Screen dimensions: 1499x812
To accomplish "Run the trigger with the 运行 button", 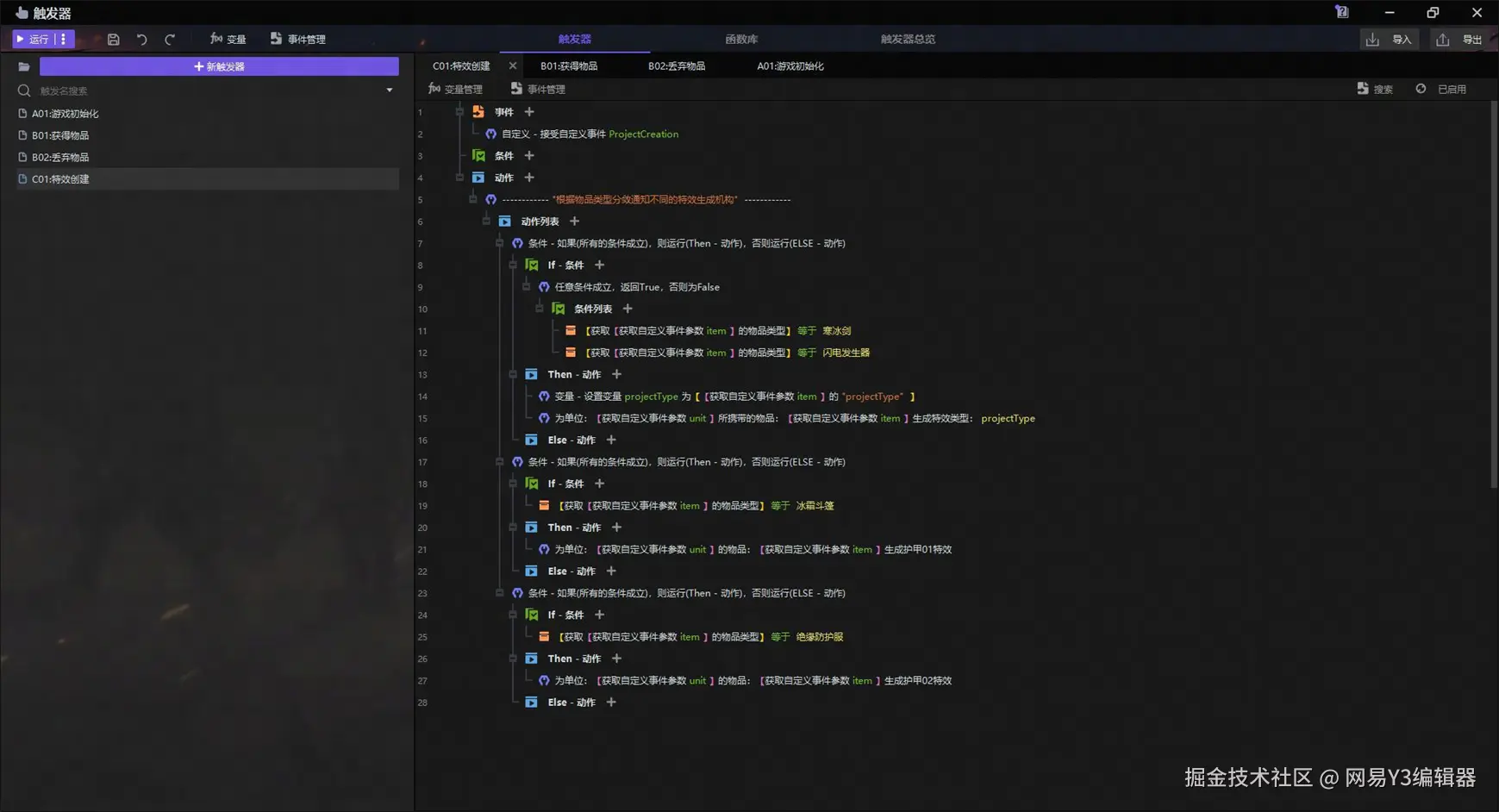I will coord(33,40).
